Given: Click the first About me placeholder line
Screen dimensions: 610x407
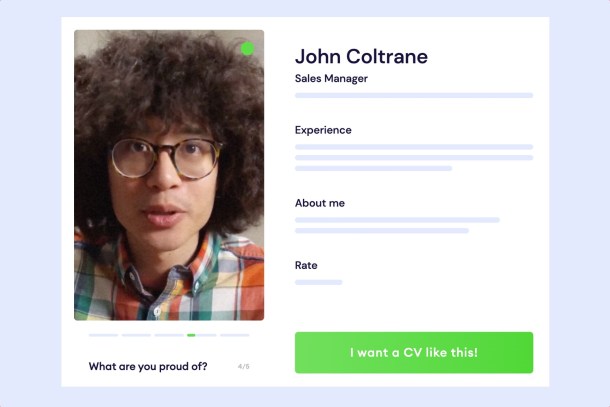Looking at the screenshot, I should (397, 220).
